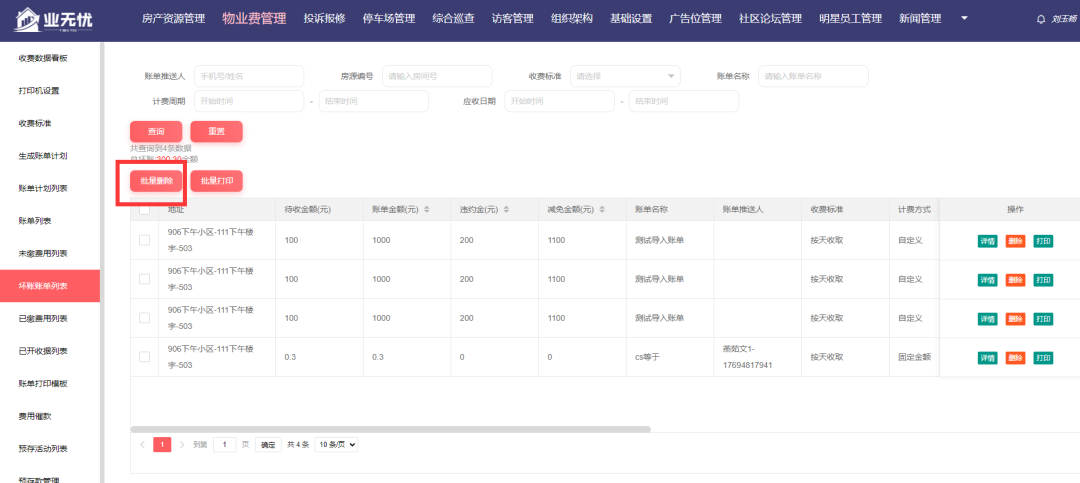Viewport: 1080px width, 483px height.
Task: Open 生成账单计划 in sidebar
Action: [50, 156]
